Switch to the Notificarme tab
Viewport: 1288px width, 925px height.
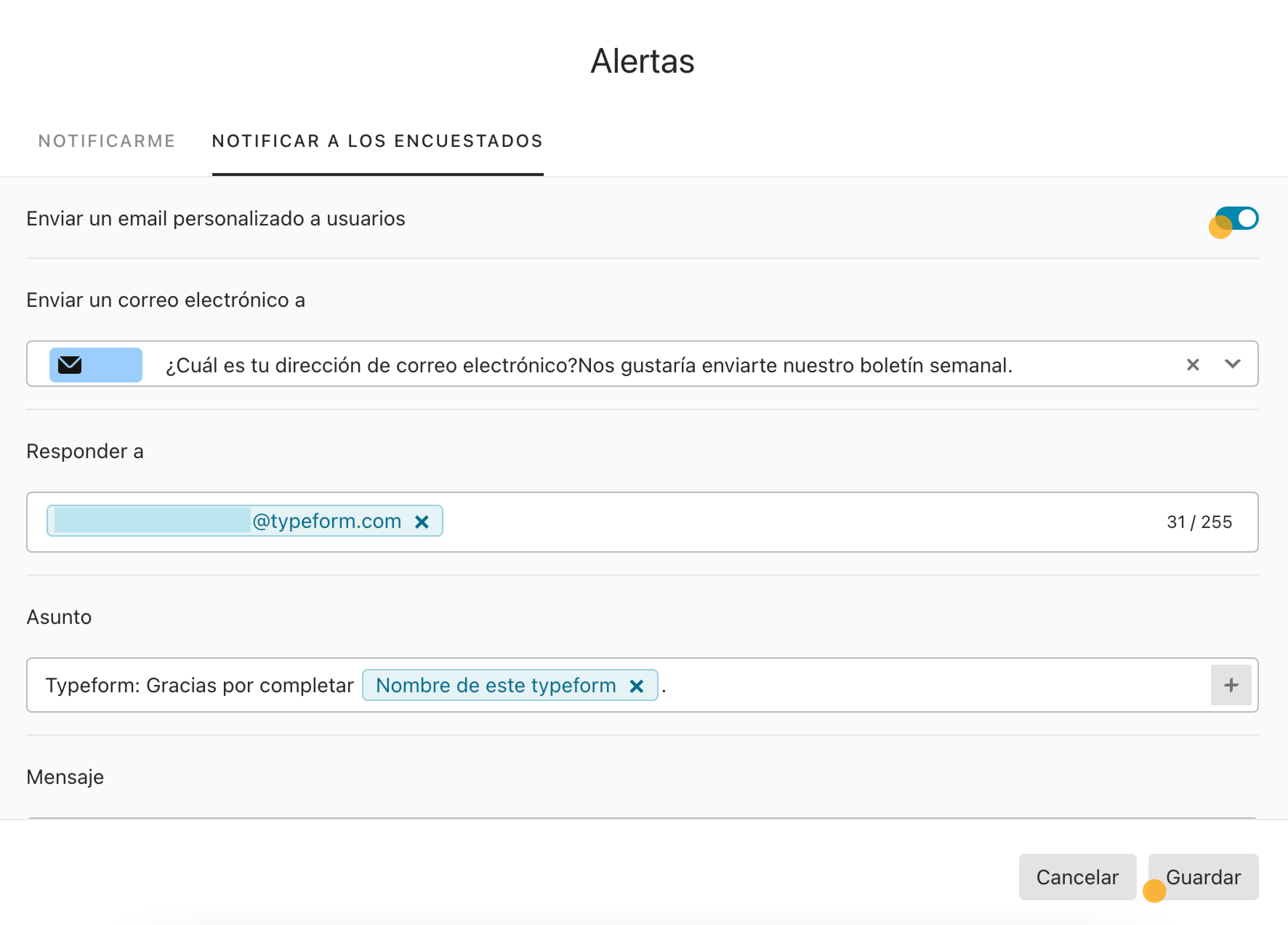[107, 141]
